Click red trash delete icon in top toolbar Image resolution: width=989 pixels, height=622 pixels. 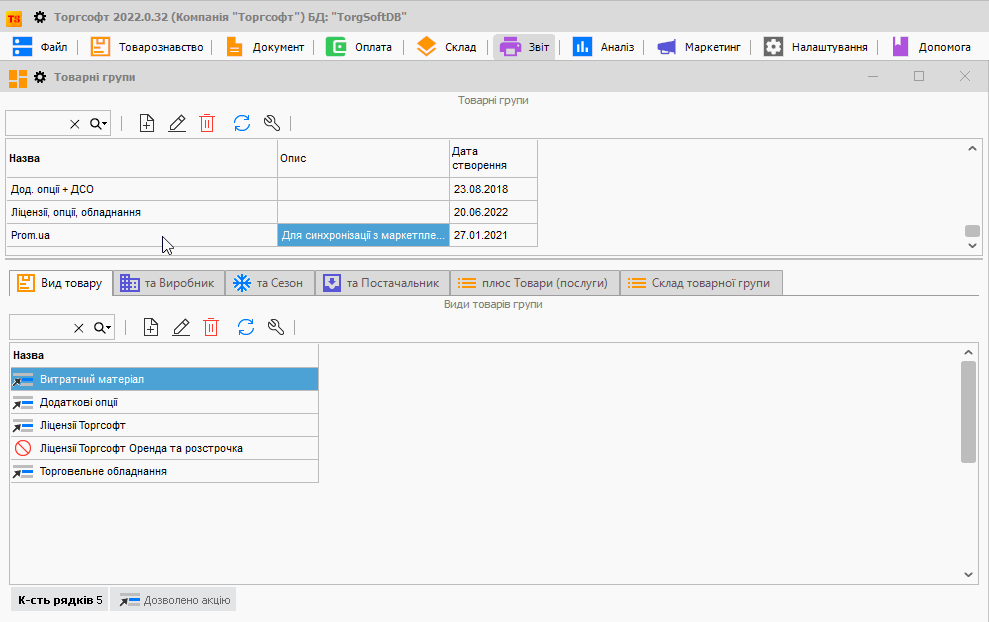coord(207,123)
